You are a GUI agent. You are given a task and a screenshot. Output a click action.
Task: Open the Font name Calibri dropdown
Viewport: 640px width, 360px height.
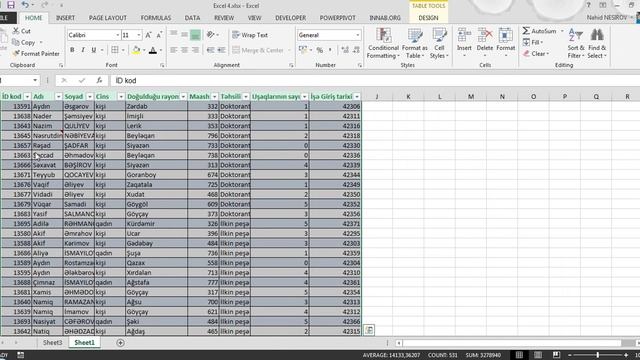[118, 35]
